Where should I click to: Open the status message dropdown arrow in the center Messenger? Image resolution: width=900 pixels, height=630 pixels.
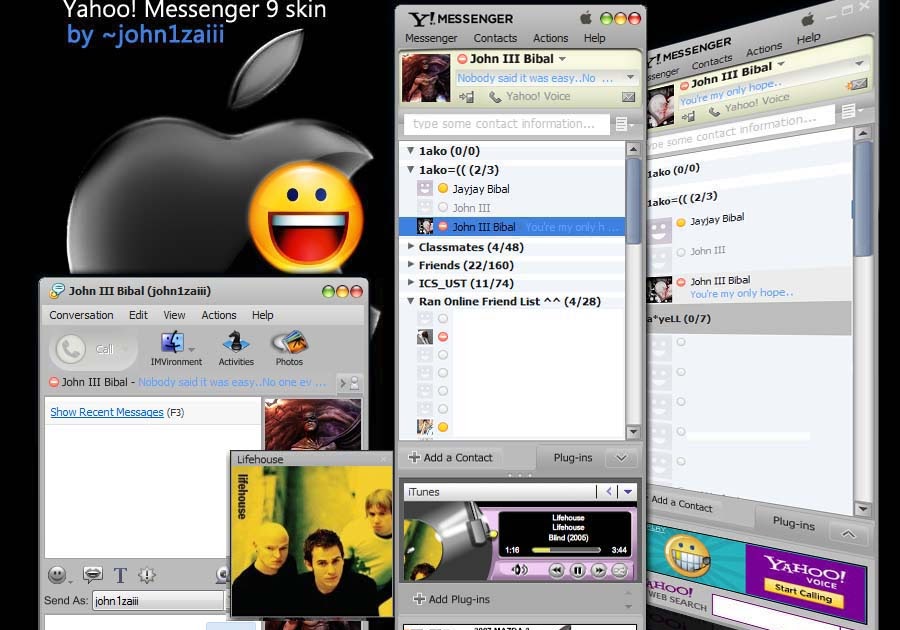pos(630,77)
